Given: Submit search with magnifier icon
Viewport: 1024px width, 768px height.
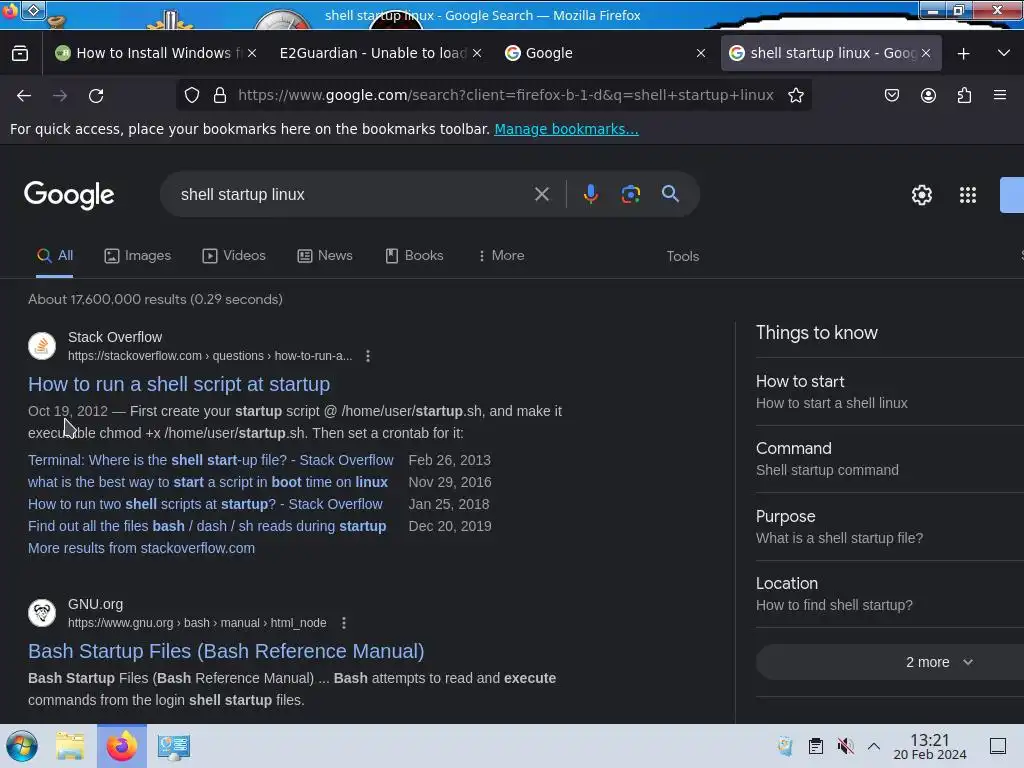Looking at the screenshot, I should tap(670, 194).
